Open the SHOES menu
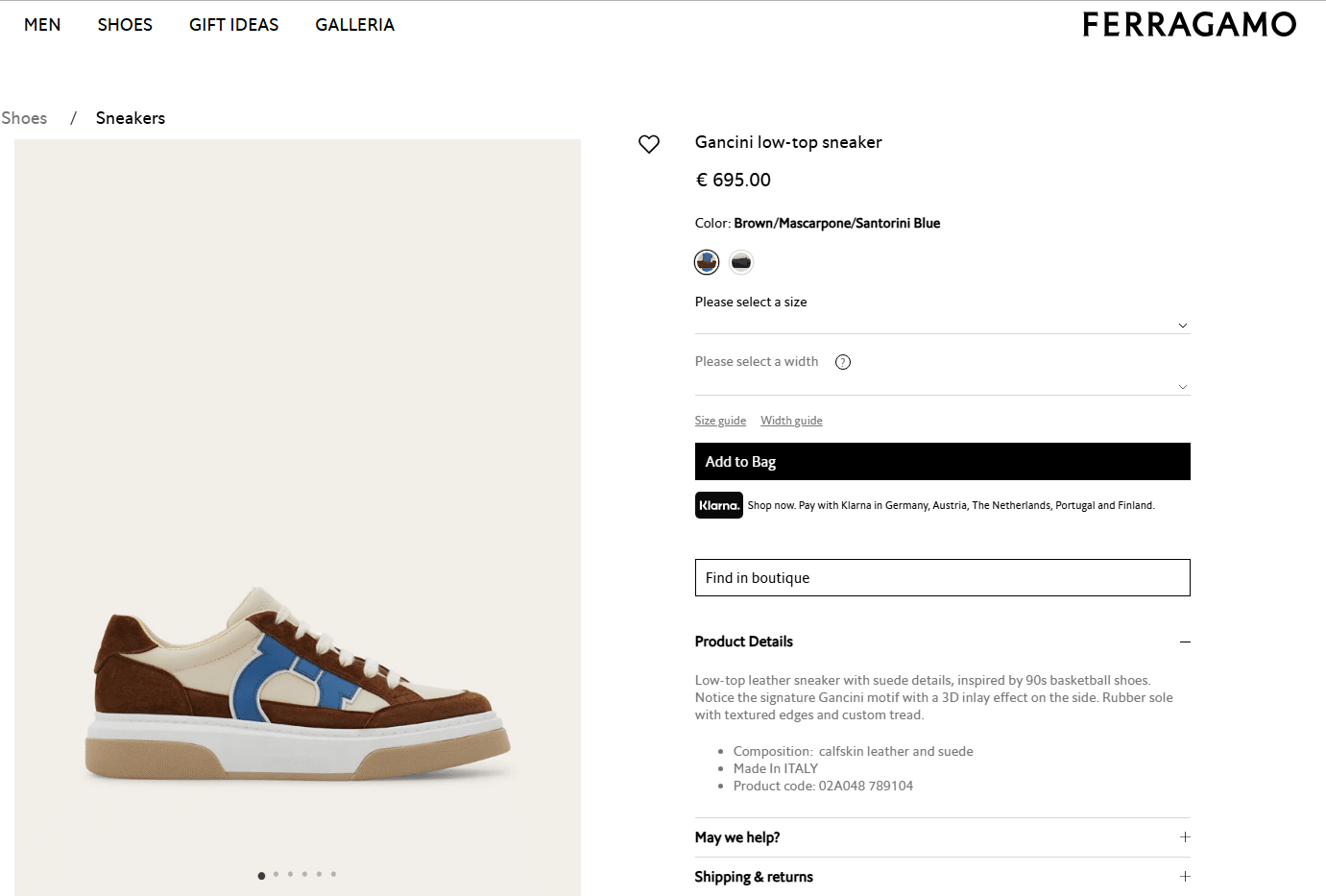 (125, 25)
